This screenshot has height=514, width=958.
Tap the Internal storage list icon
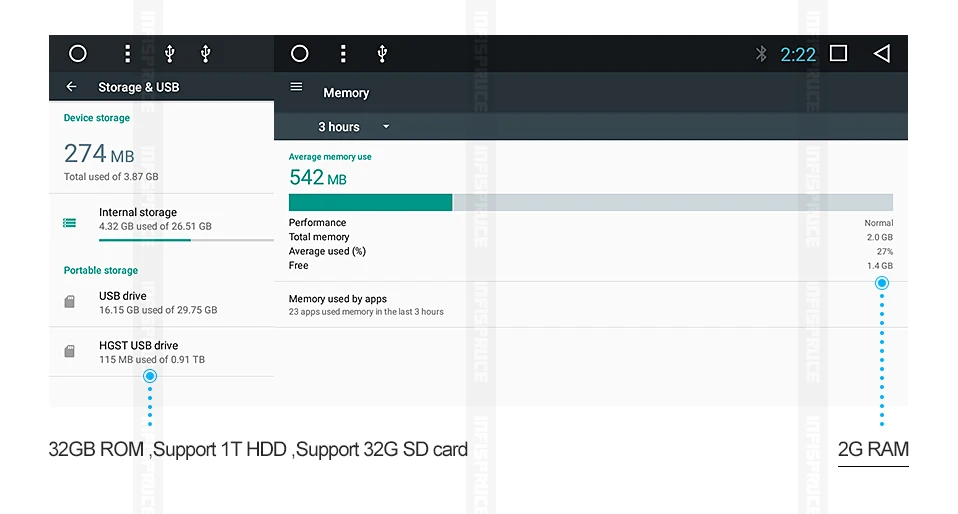[70, 223]
